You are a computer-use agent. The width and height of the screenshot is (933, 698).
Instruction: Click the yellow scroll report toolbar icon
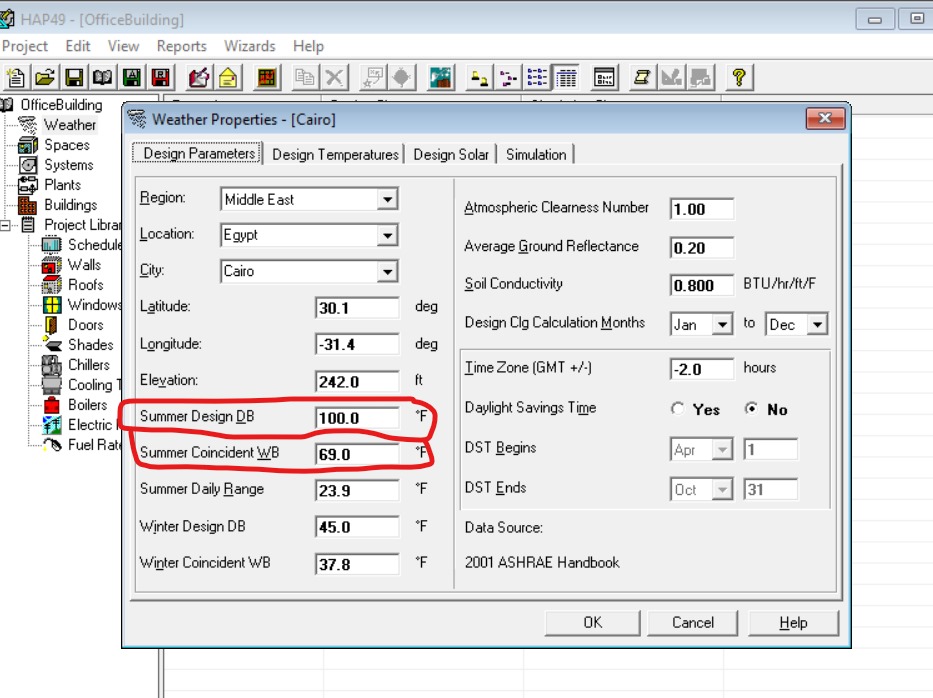(x=642, y=77)
